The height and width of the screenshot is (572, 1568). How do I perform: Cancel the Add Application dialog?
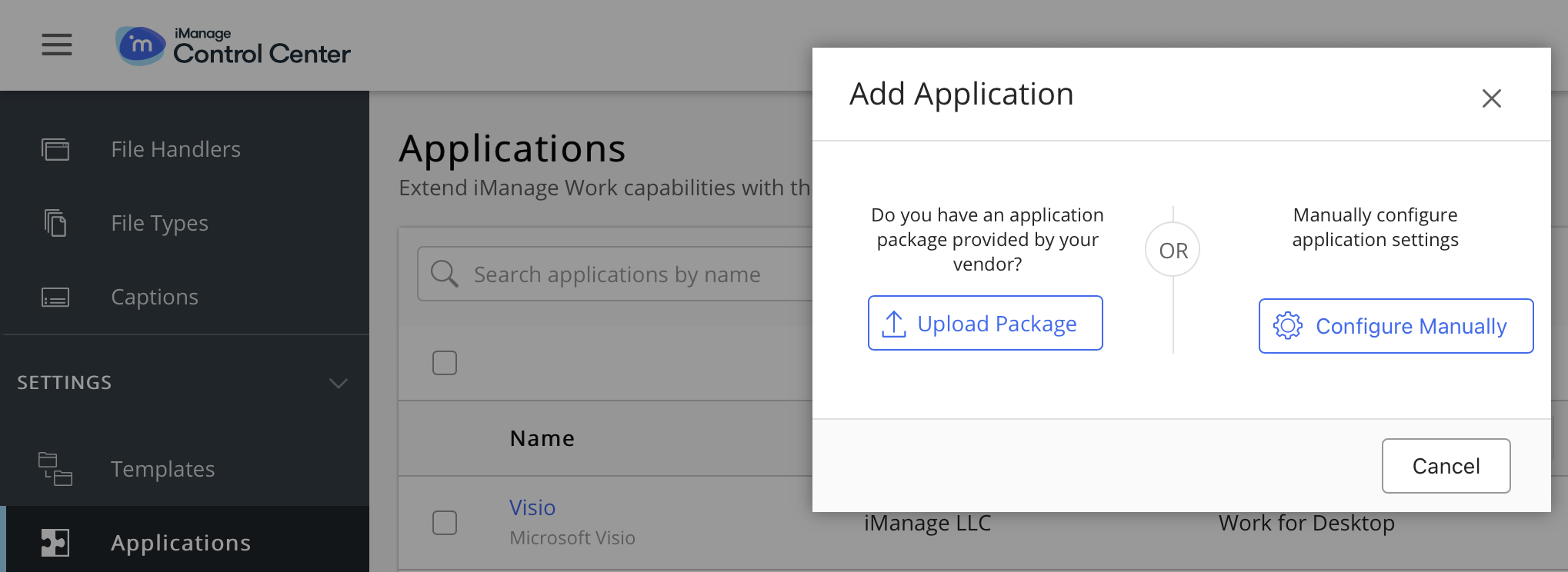[x=1446, y=466]
